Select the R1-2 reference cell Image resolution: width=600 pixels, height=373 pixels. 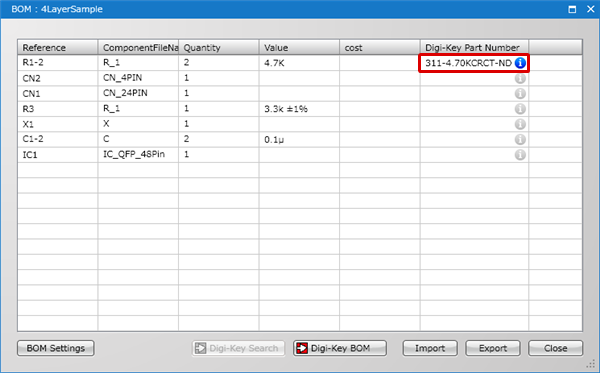tap(58, 63)
